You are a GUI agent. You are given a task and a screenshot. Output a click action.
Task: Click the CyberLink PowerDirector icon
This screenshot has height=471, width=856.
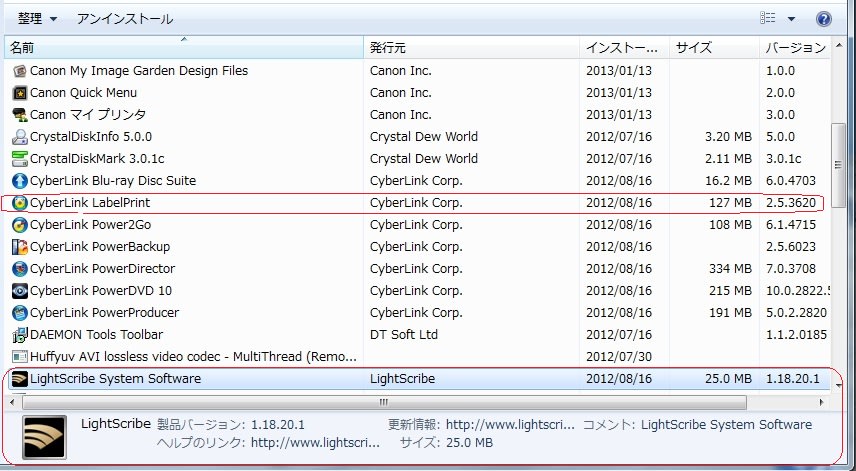[x=20, y=269]
